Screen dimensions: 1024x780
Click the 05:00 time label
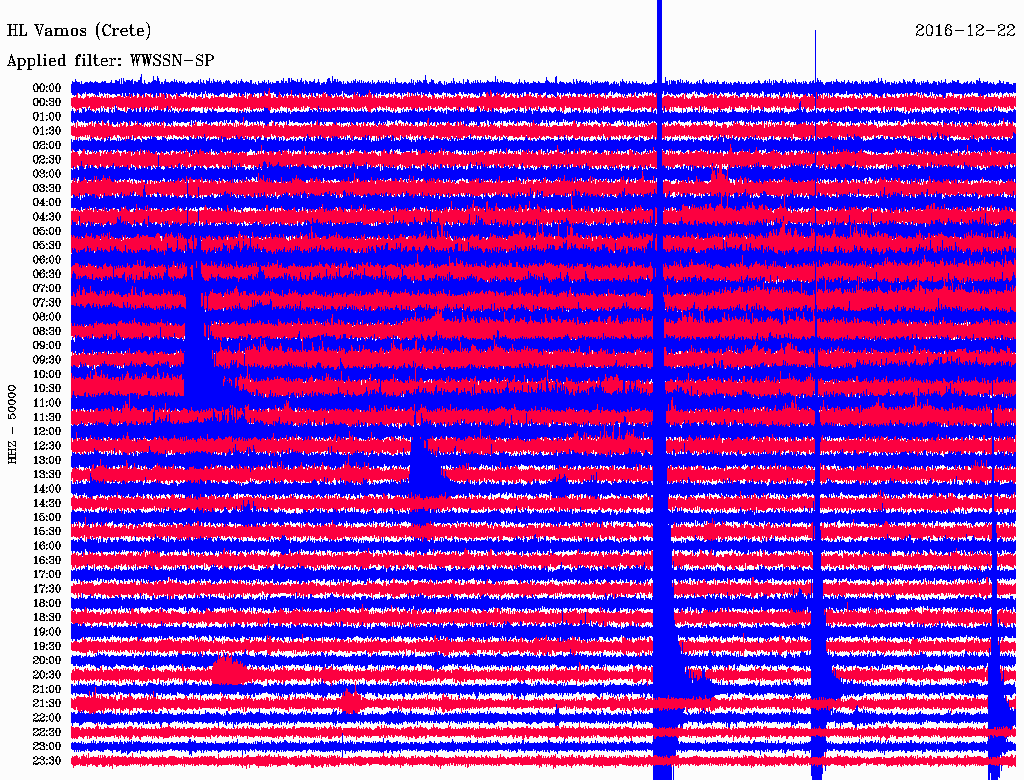[x=47, y=231]
